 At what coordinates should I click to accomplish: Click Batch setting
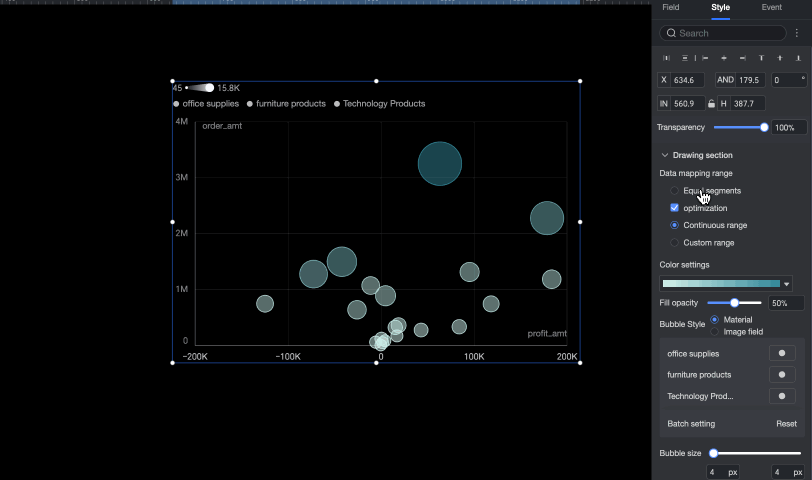pos(691,424)
